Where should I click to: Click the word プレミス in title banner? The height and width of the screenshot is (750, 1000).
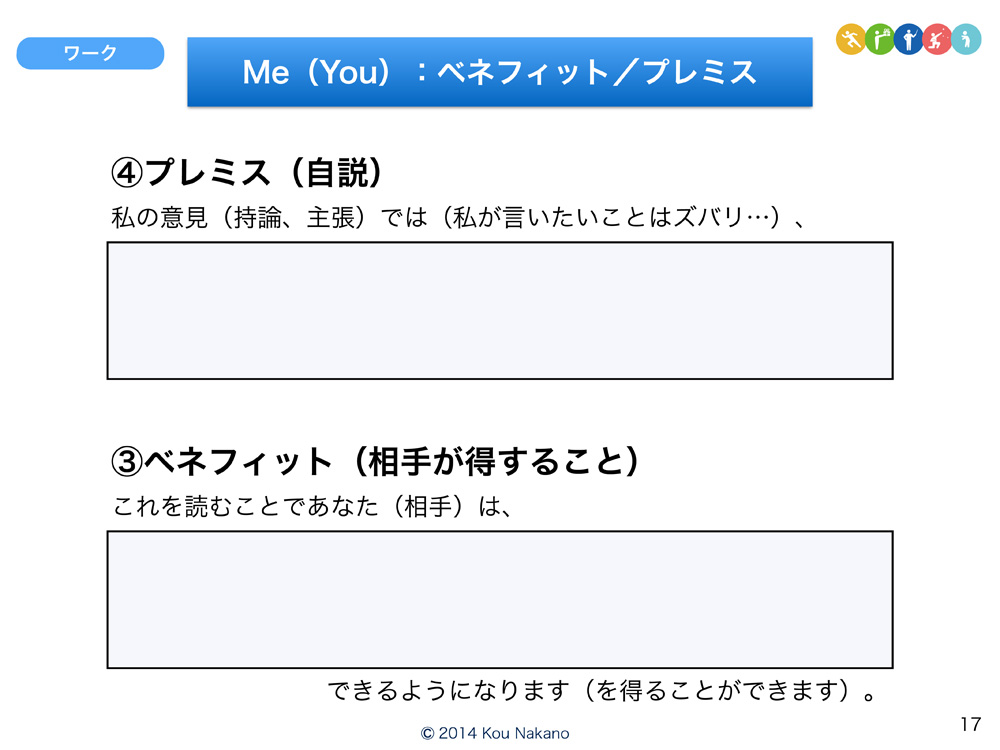coord(700,72)
